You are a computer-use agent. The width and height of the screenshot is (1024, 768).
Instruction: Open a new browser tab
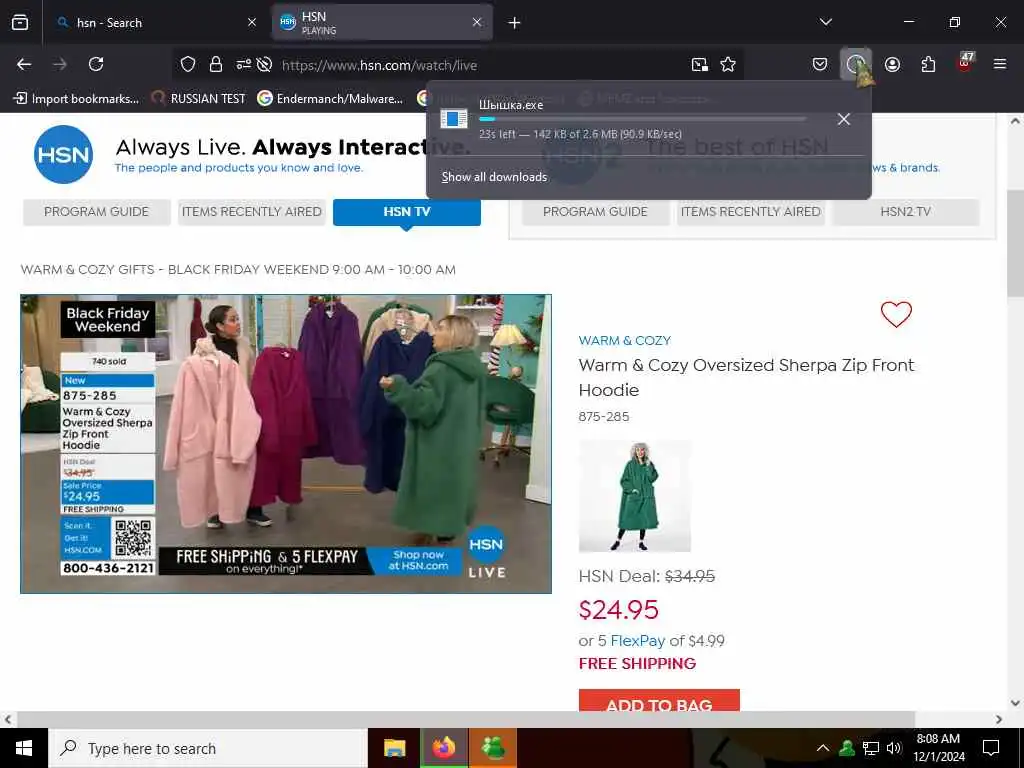pos(515,23)
